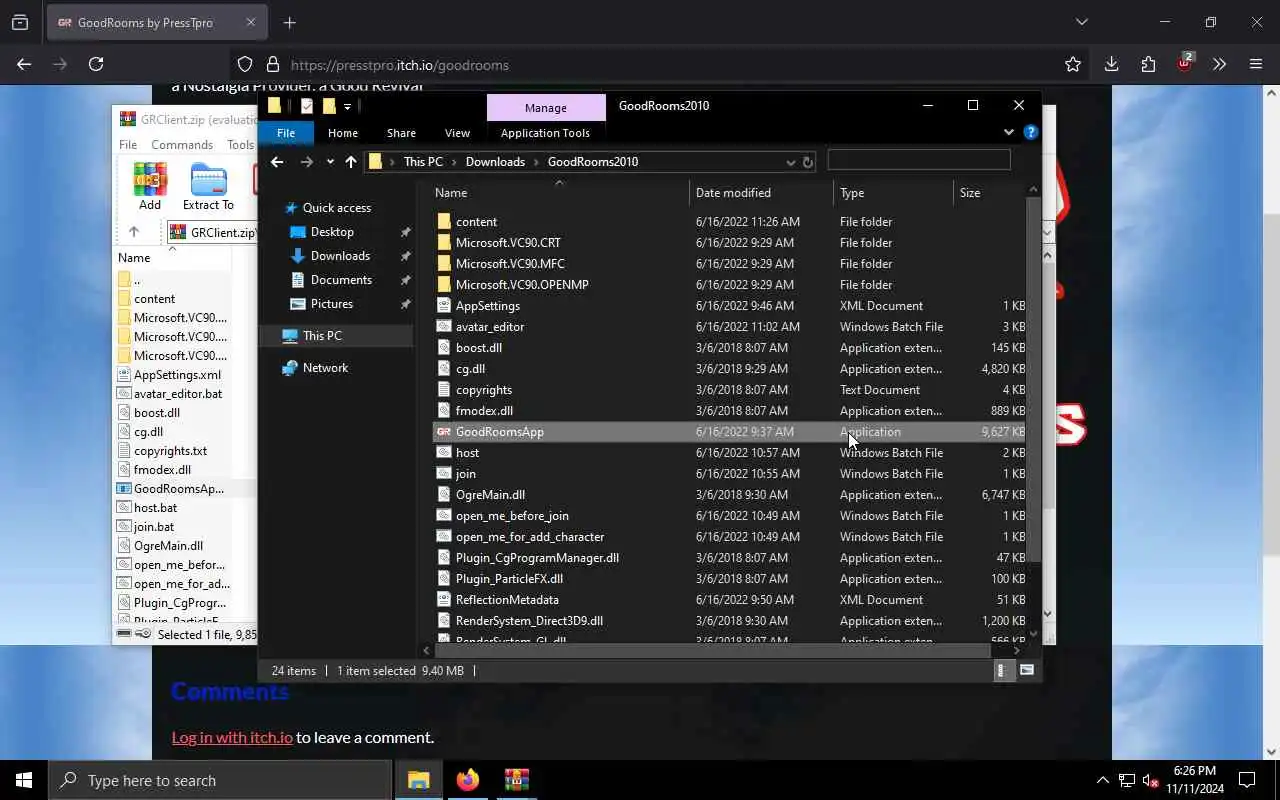Open WinRAR from the taskbar
1280x800 pixels.
pyautogui.click(x=516, y=780)
